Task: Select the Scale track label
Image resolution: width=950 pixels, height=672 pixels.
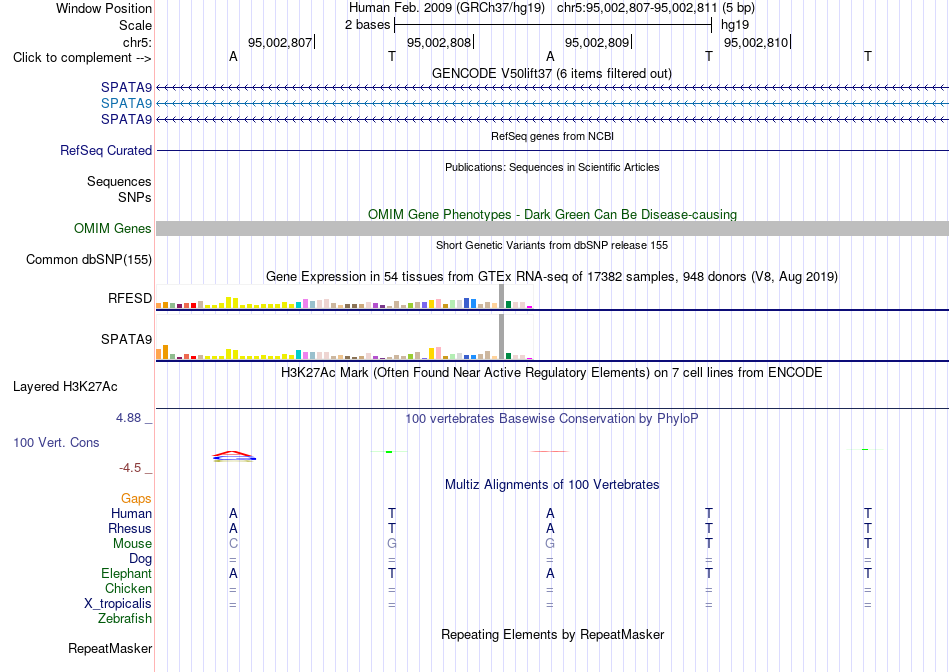Action: (135, 25)
